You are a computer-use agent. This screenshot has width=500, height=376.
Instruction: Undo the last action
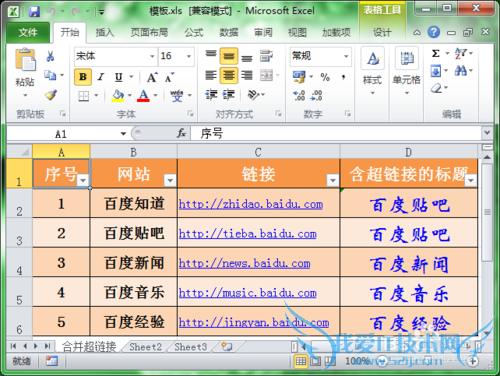click(52, 12)
